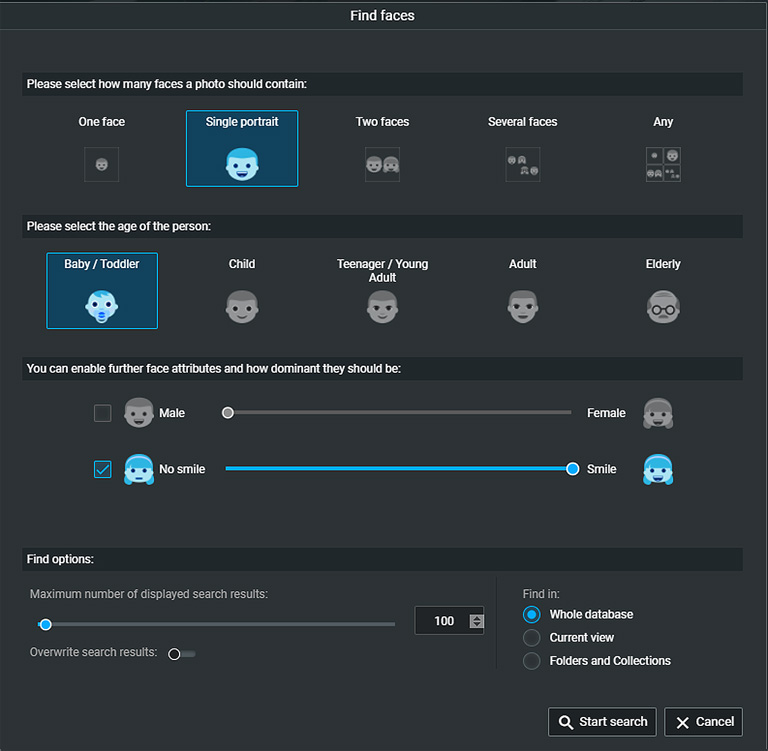Choose the Child age face icon

[x=242, y=307]
